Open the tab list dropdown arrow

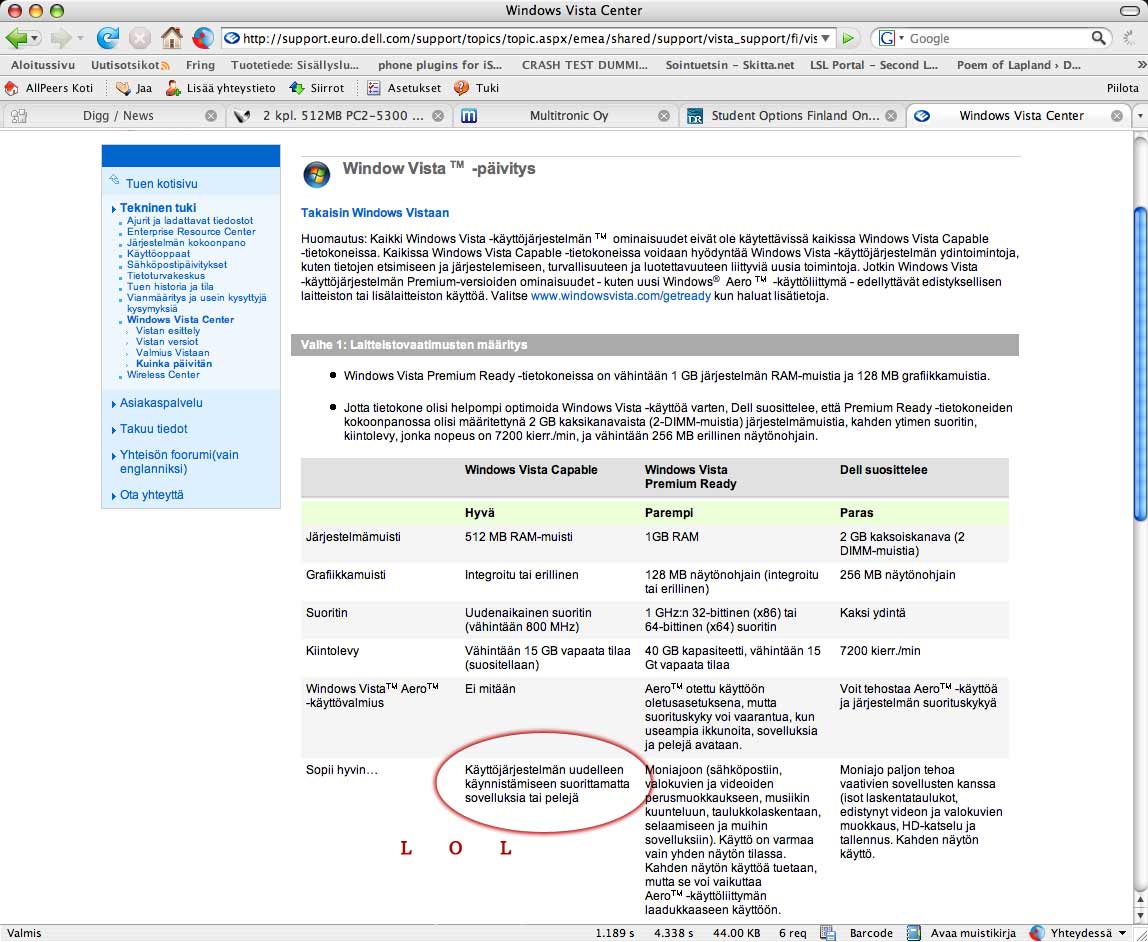[1140, 116]
